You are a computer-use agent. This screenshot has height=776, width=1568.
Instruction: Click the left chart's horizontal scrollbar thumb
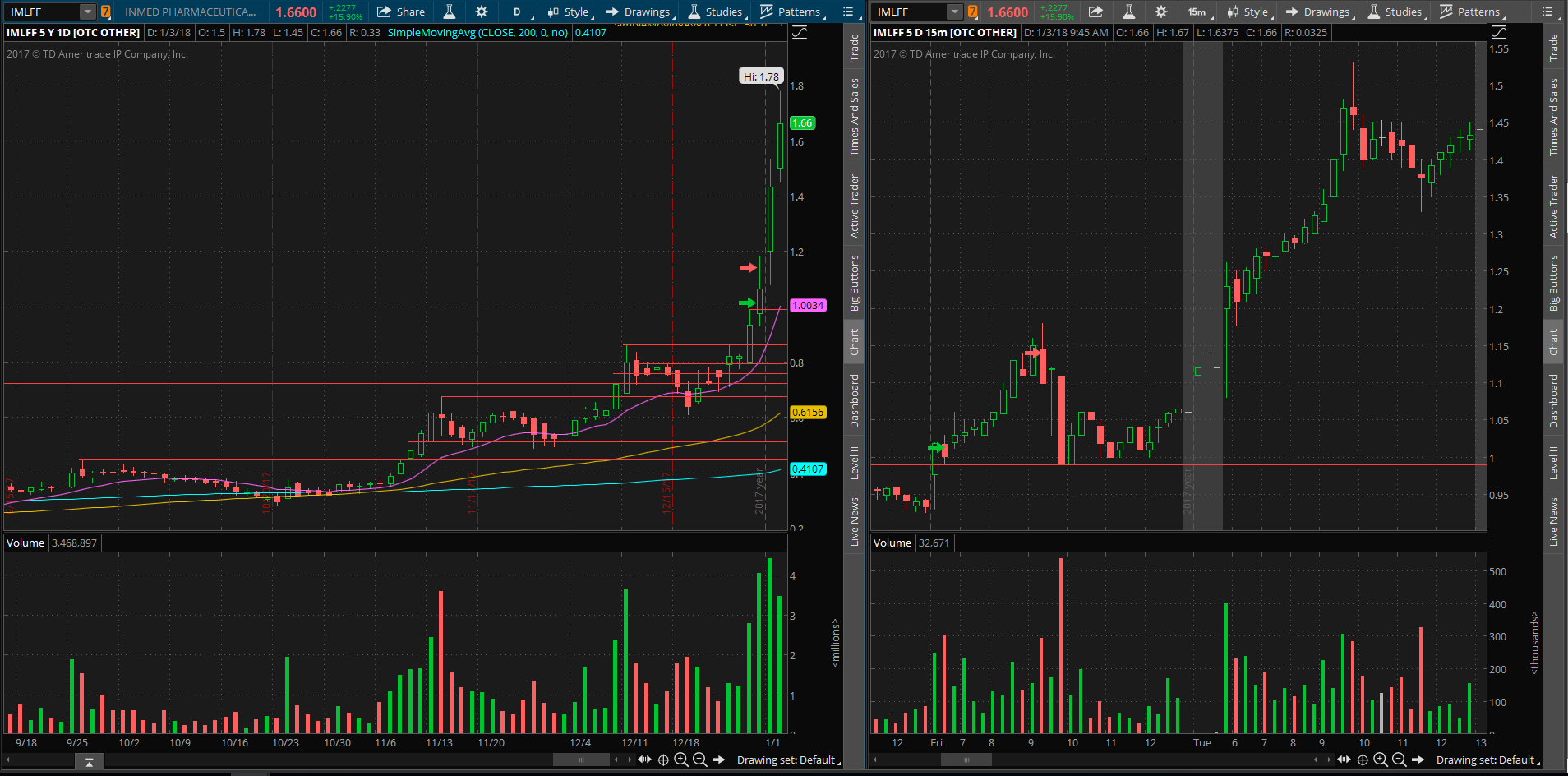[581, 760]
